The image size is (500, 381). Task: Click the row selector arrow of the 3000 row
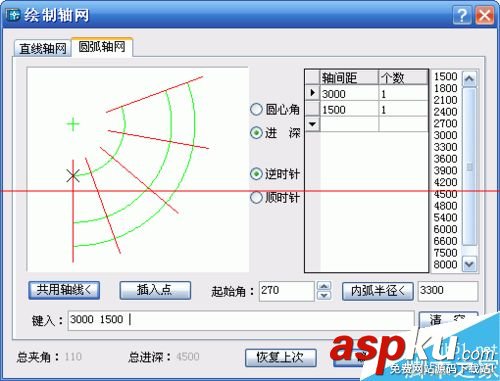(x=313, y=93)
